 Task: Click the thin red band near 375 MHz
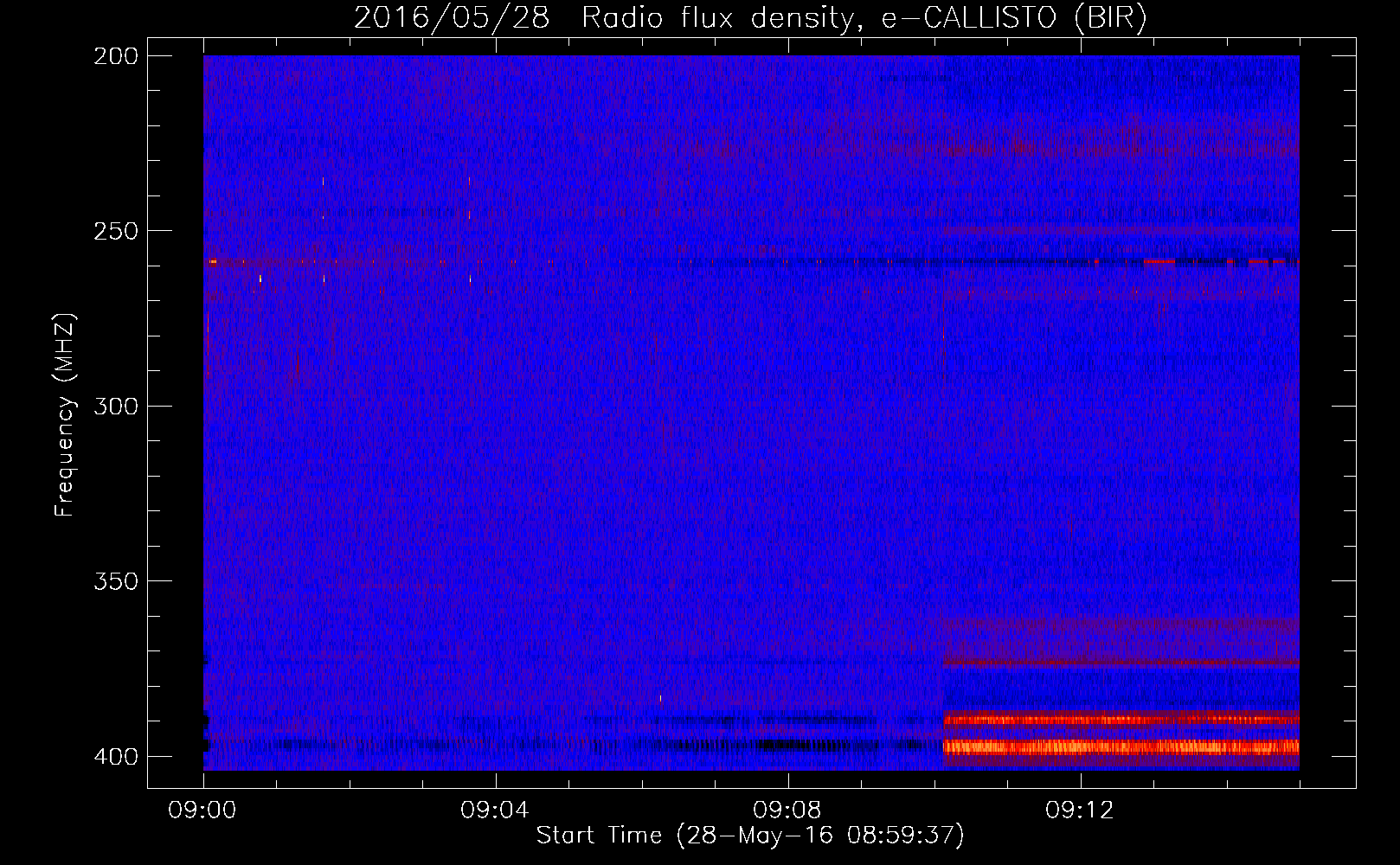click(x=1121, y=663)
